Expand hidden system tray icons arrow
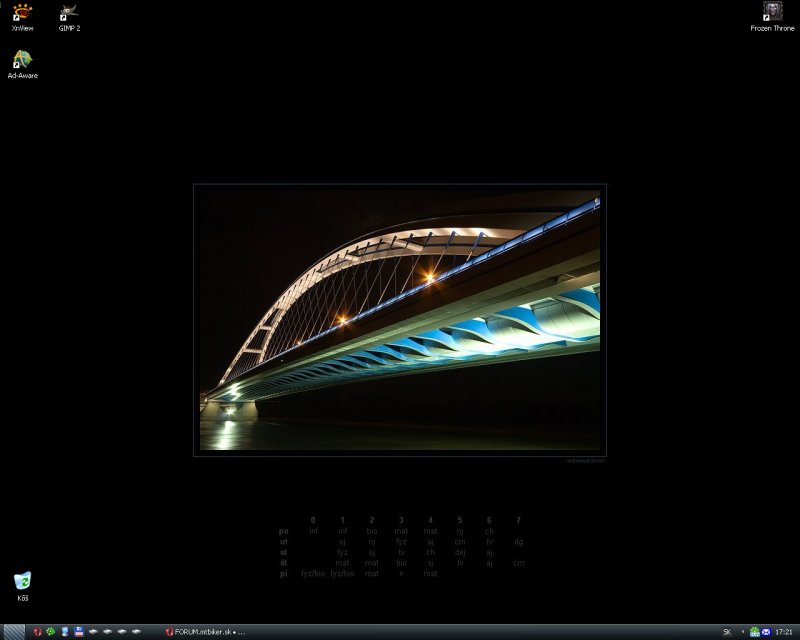800x640 pixels. coord(742,632)
